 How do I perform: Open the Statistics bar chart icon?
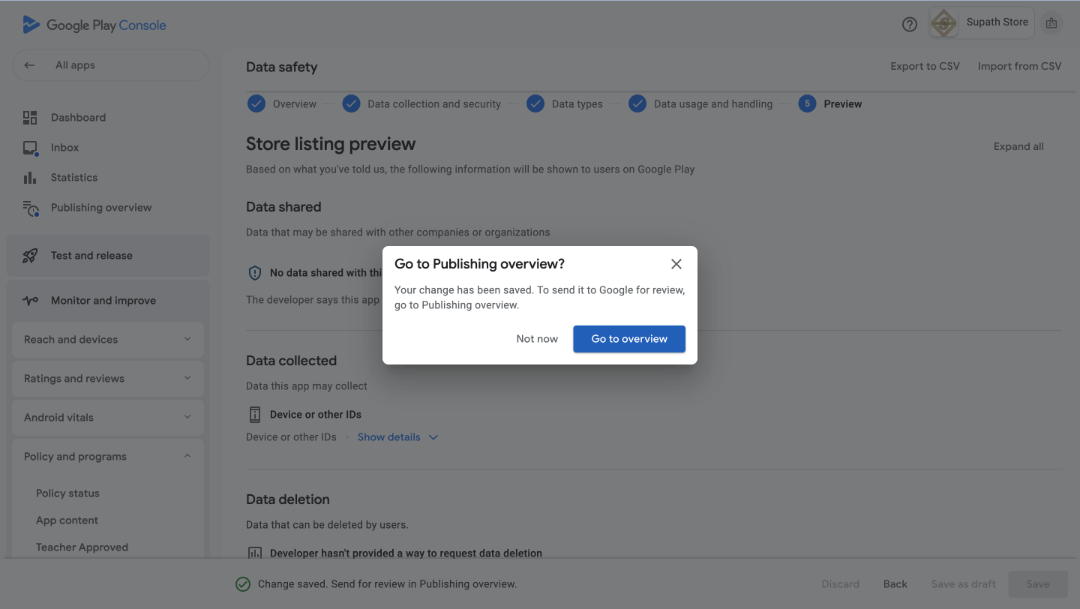[30, 178]
